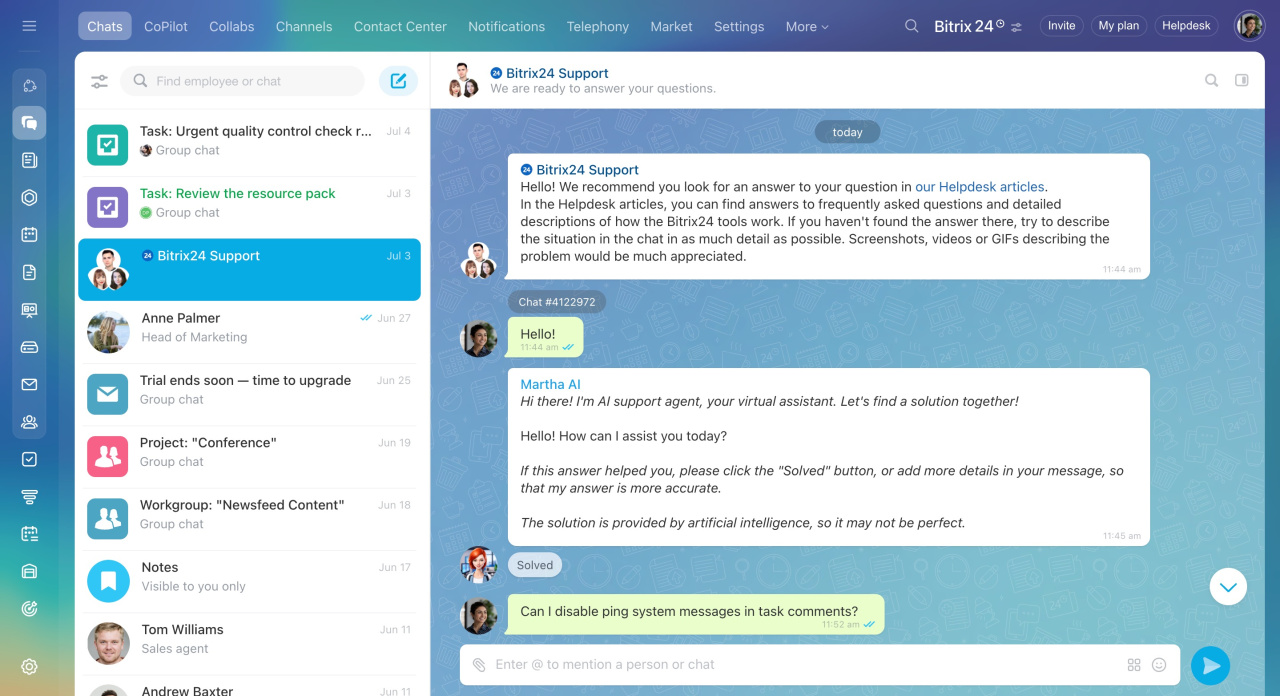Screen dimensions: 1280x696
Task: Search within the Bitrix24 Support chat
Action: pyautogui.click(x=1211, y=80)
